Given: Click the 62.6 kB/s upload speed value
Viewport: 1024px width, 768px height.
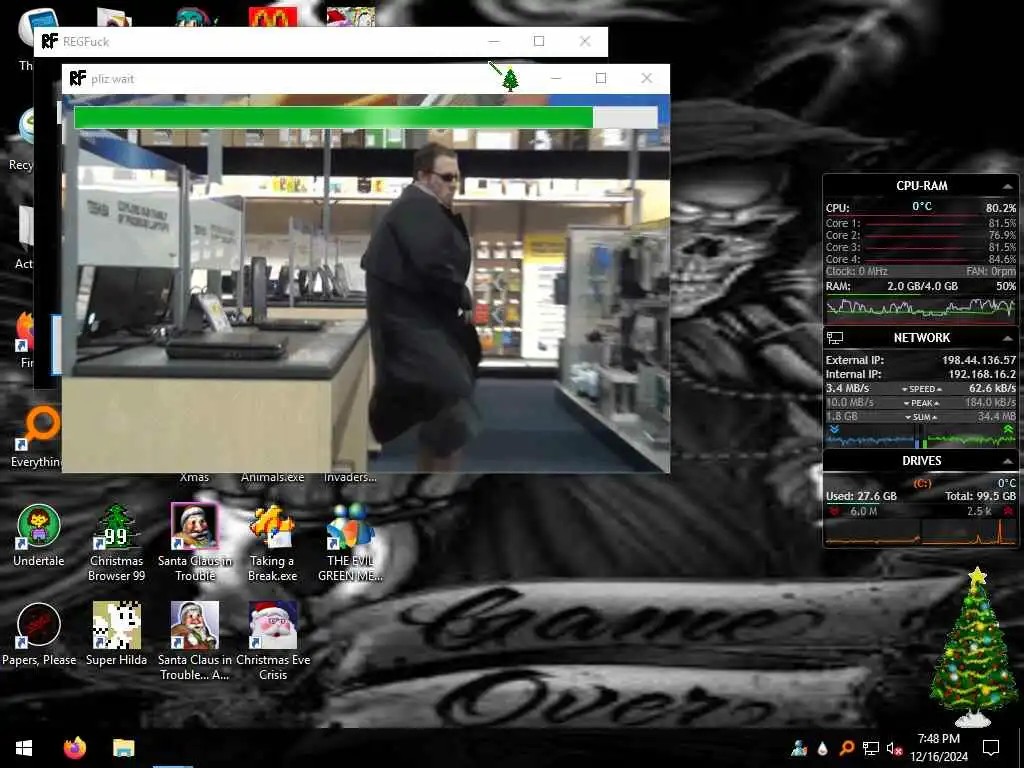Looking at the screenshot, I should click(992, 388).
